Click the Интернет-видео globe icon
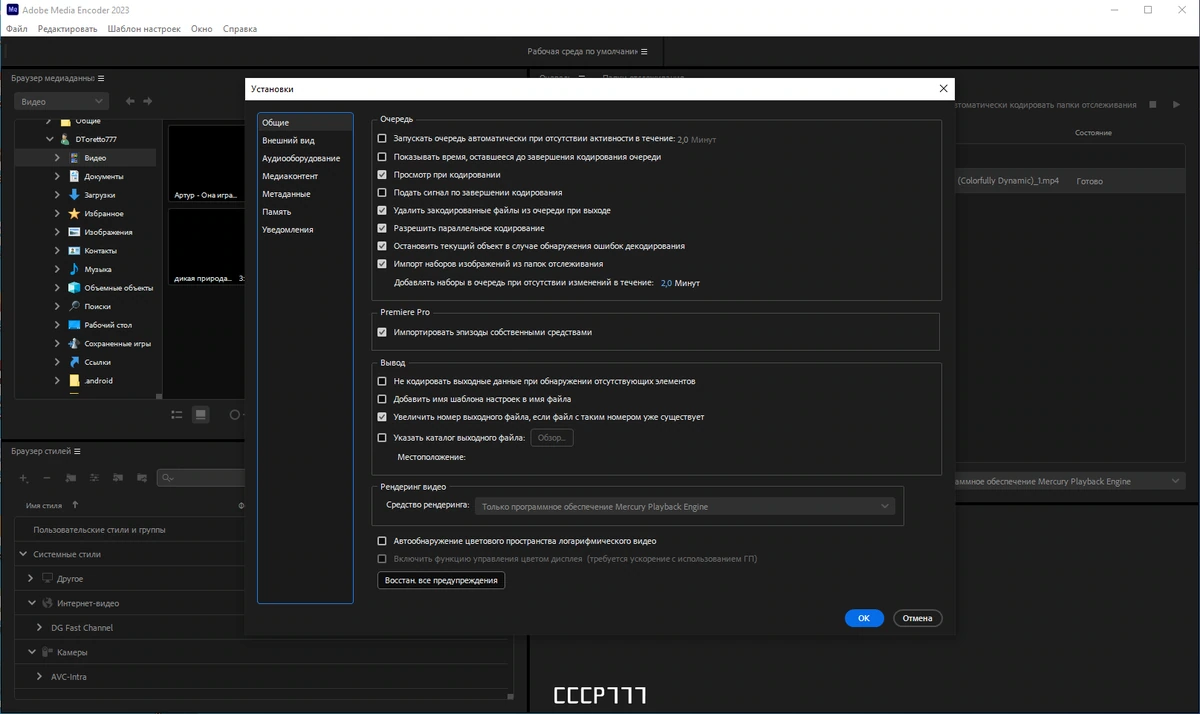This screenshot has height=714, width=1200. coord(47,603)
